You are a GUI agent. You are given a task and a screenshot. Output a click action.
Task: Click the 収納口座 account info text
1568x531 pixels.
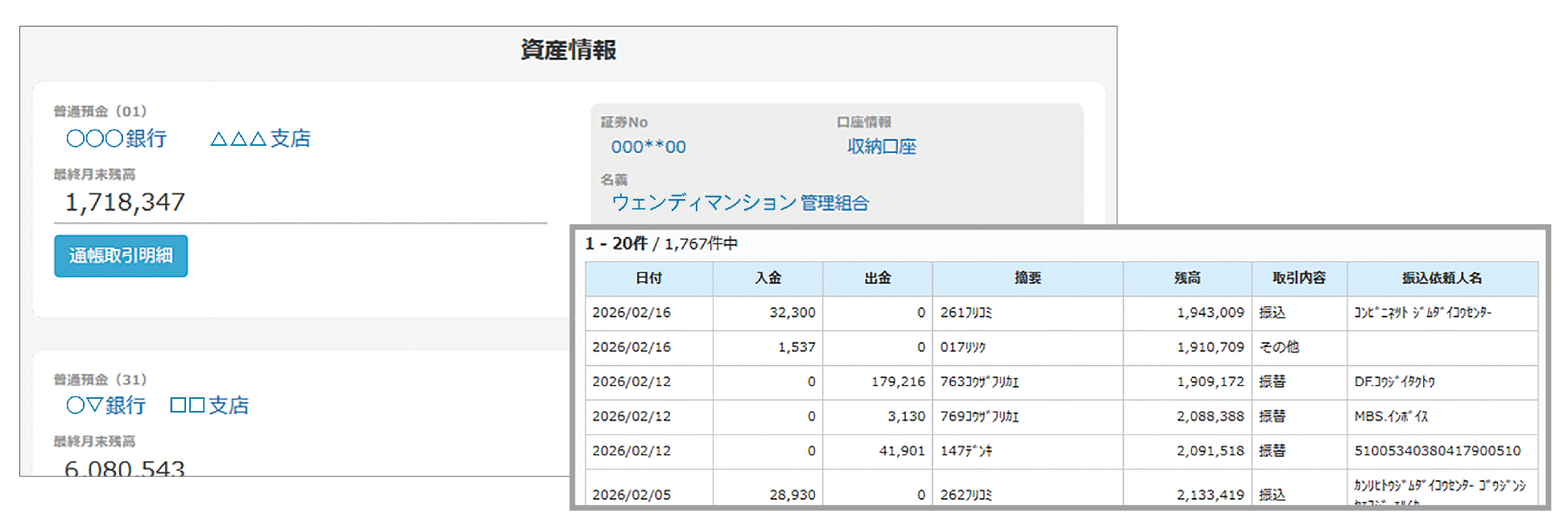click(x=882, y=147)
